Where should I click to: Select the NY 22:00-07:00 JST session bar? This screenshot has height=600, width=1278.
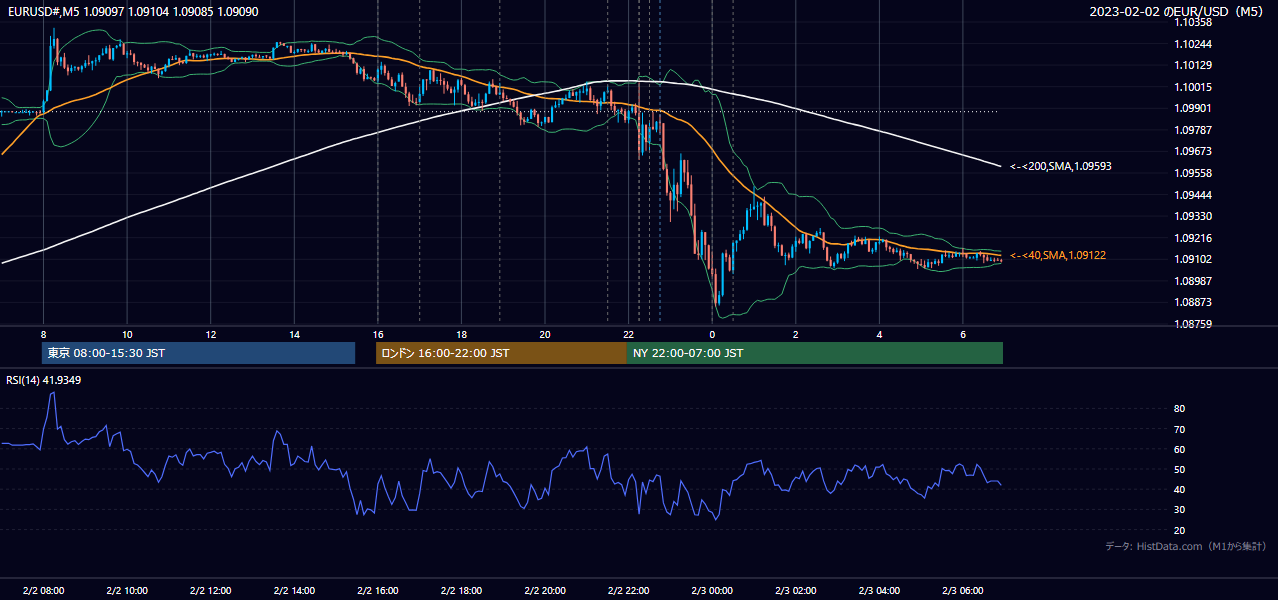click(x=815, y=353)
